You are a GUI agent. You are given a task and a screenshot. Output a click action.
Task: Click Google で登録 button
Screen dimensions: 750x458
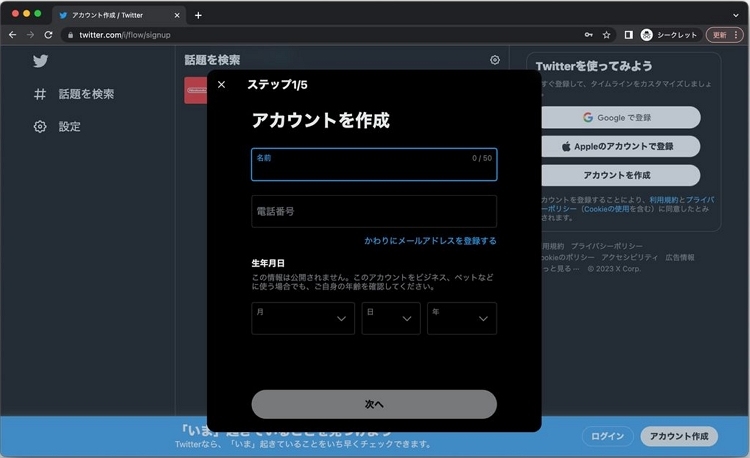[621, 118]
